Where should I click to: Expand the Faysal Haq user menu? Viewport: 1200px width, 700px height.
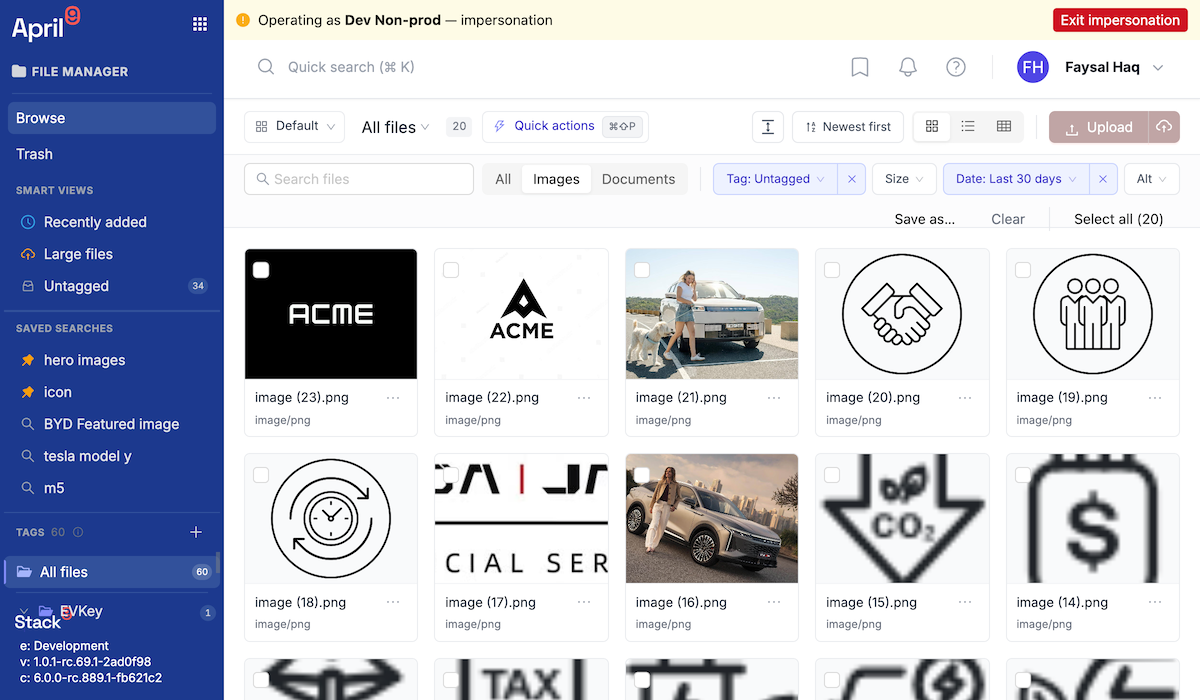tap(1158, 68)
